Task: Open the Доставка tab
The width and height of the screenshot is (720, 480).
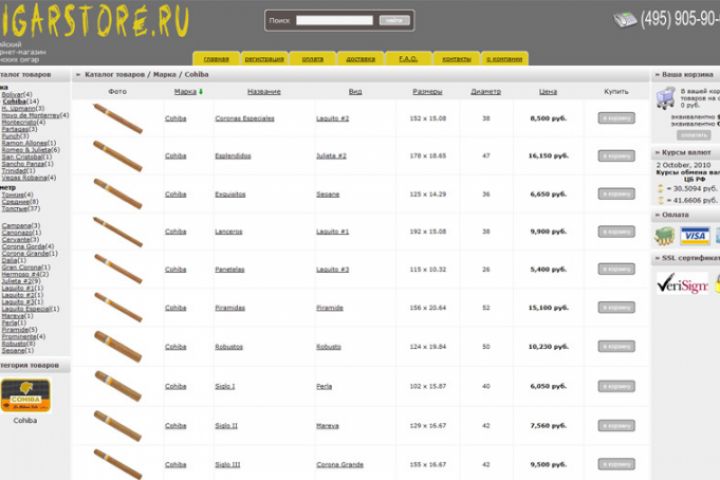Action: point(360,59)
